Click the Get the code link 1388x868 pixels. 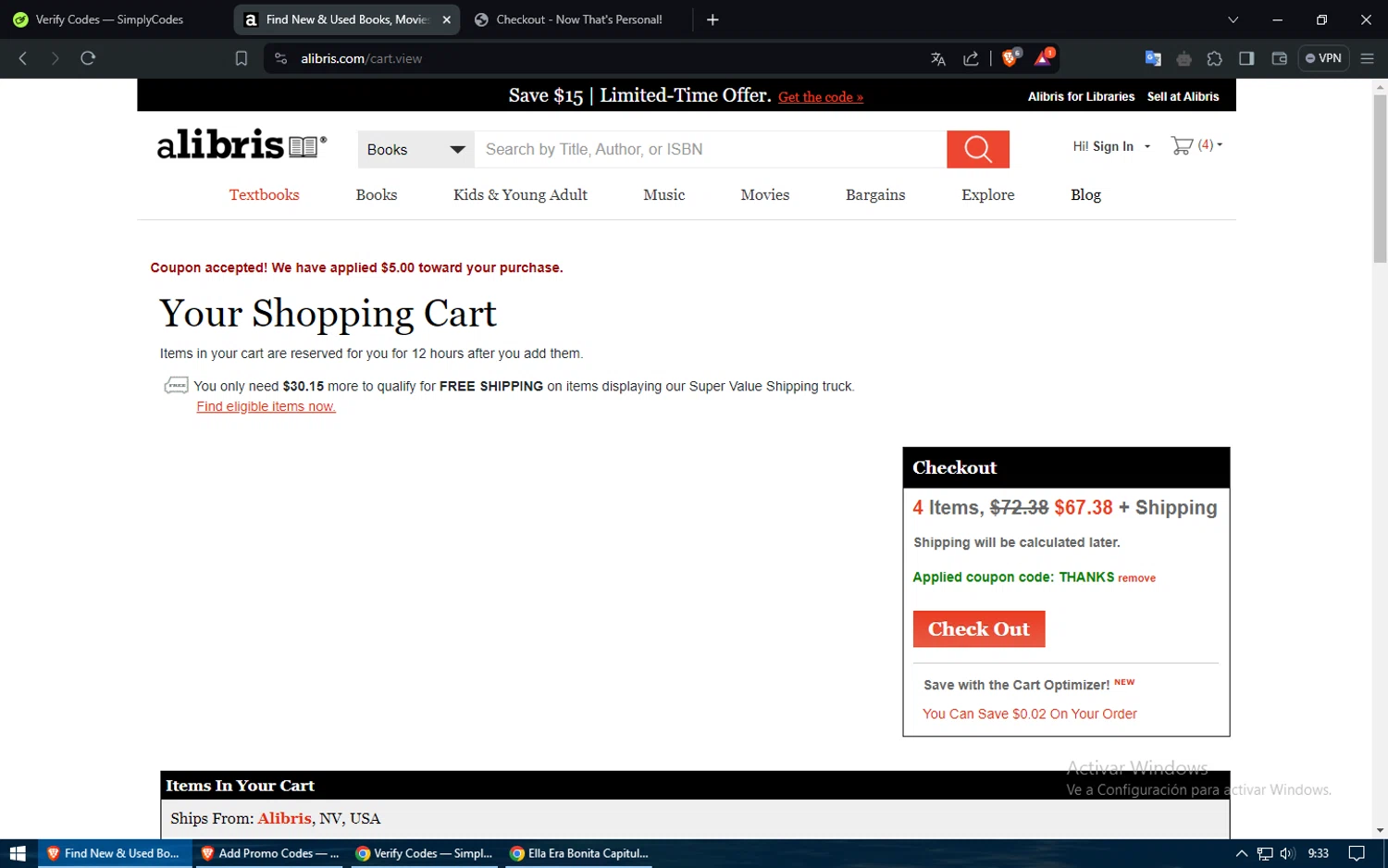coord(821,97)
